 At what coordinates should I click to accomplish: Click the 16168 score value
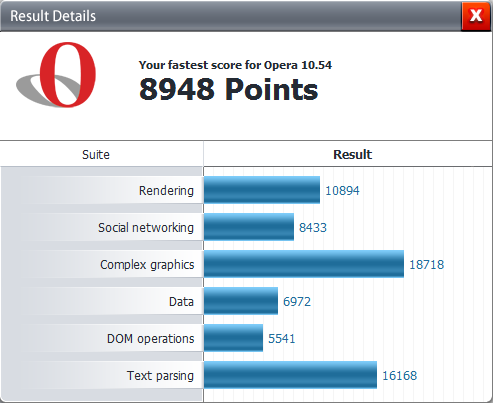(x=400, y=376)
